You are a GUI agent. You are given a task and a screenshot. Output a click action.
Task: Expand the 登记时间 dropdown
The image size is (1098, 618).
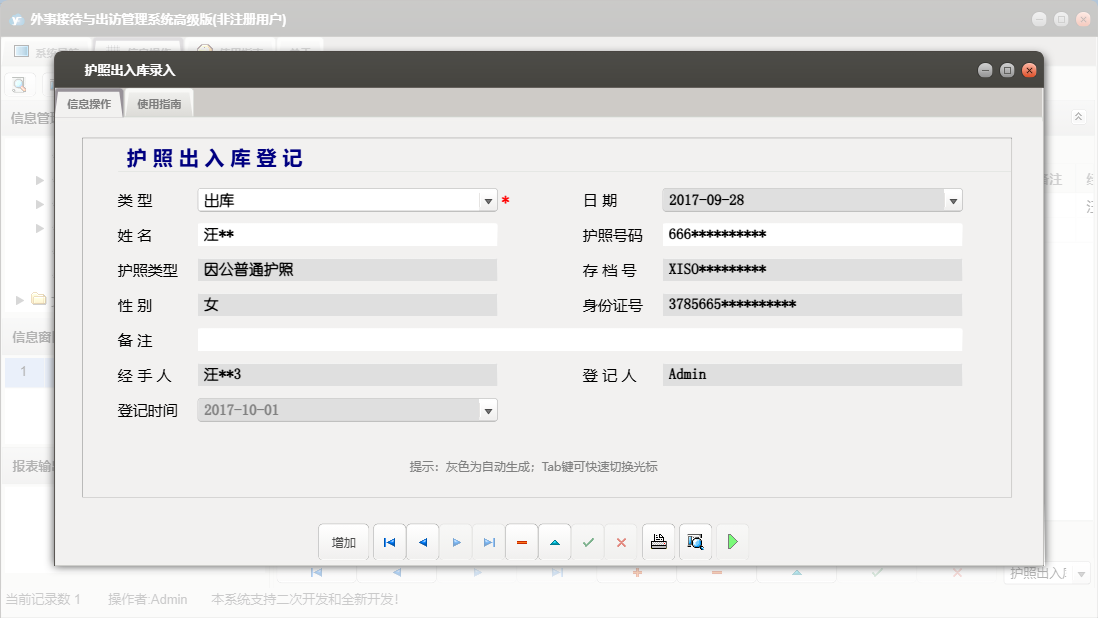[x=487, y=410]
